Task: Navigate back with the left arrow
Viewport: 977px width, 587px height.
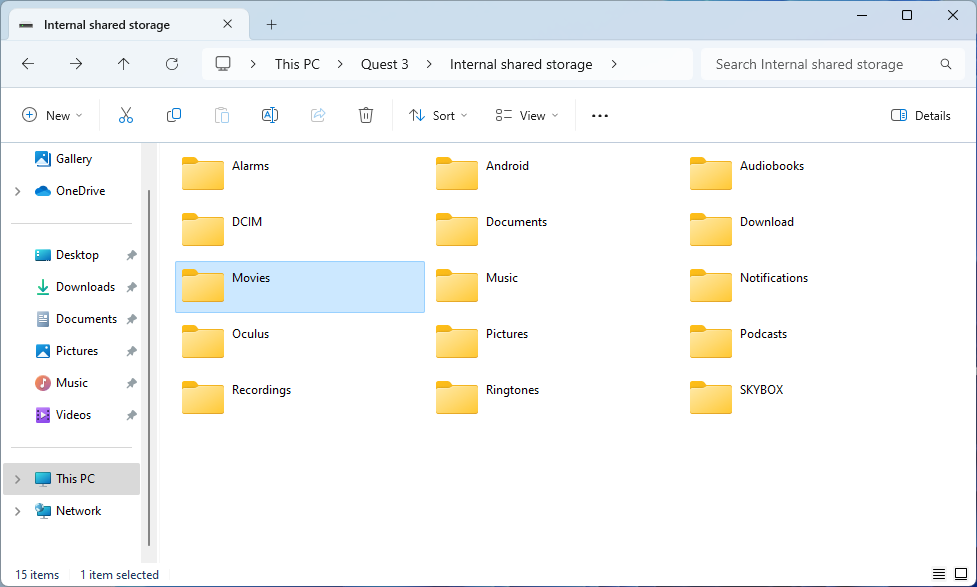Action: 28,64
